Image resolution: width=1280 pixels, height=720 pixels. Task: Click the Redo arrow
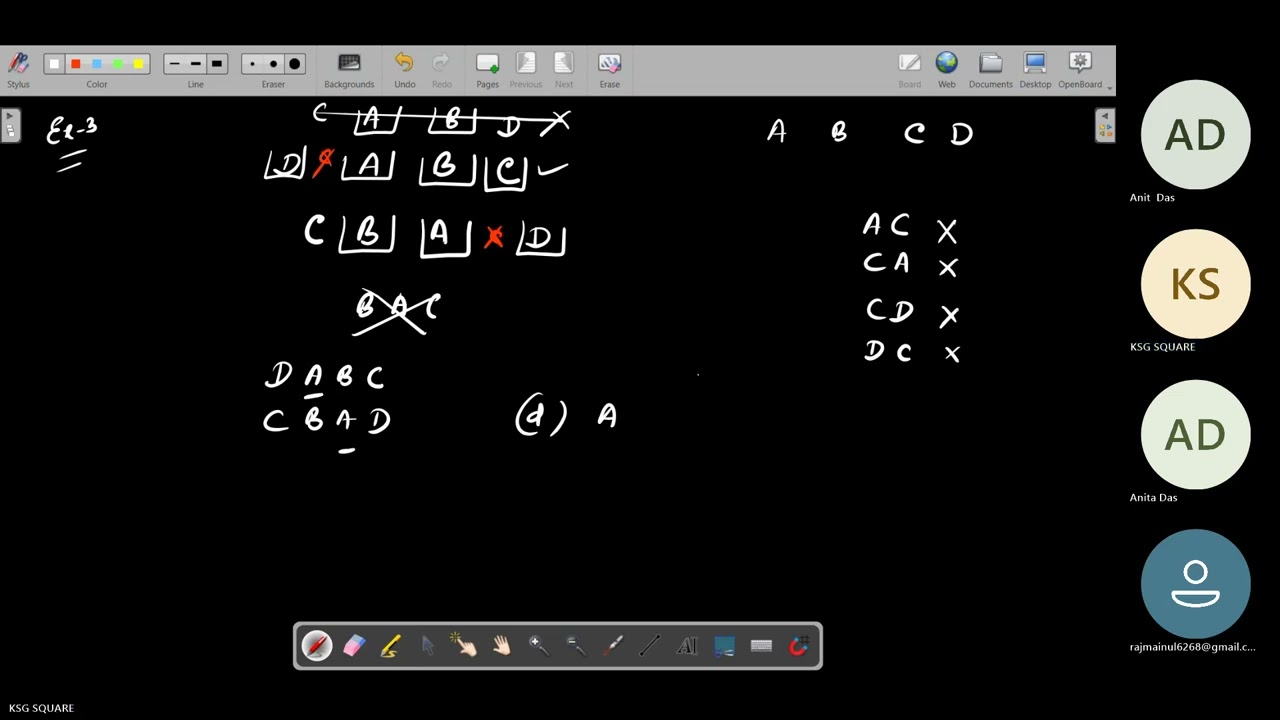pos(441,70)
